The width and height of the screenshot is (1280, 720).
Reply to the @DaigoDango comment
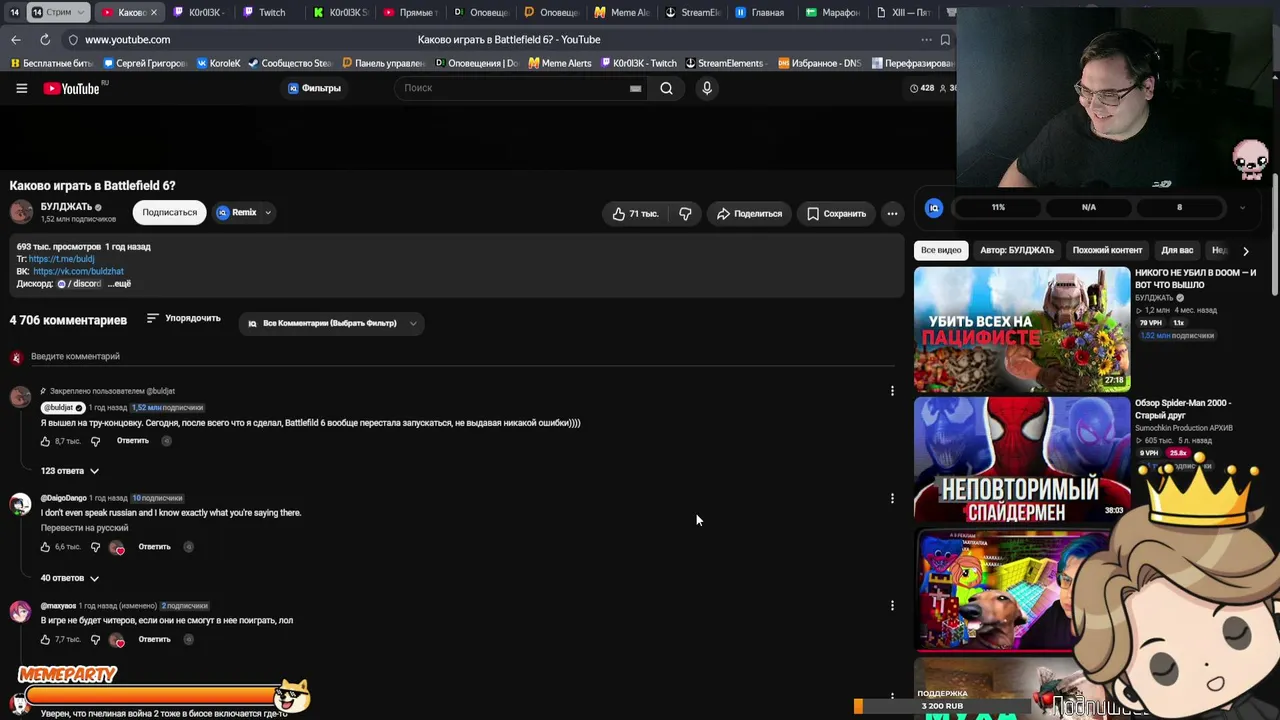coord(155,547)
